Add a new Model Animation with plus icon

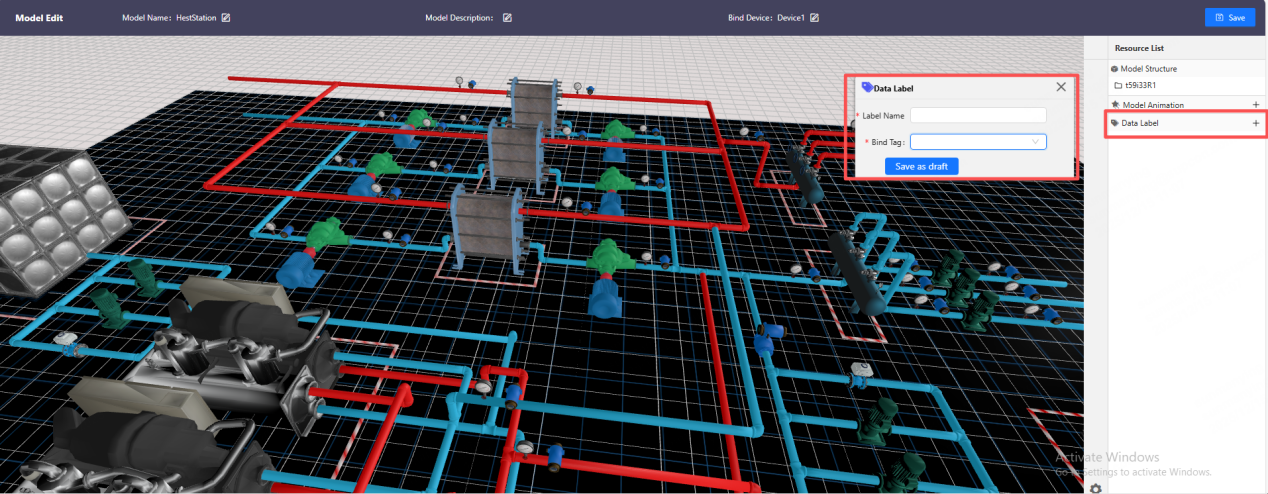point(1256,105)
